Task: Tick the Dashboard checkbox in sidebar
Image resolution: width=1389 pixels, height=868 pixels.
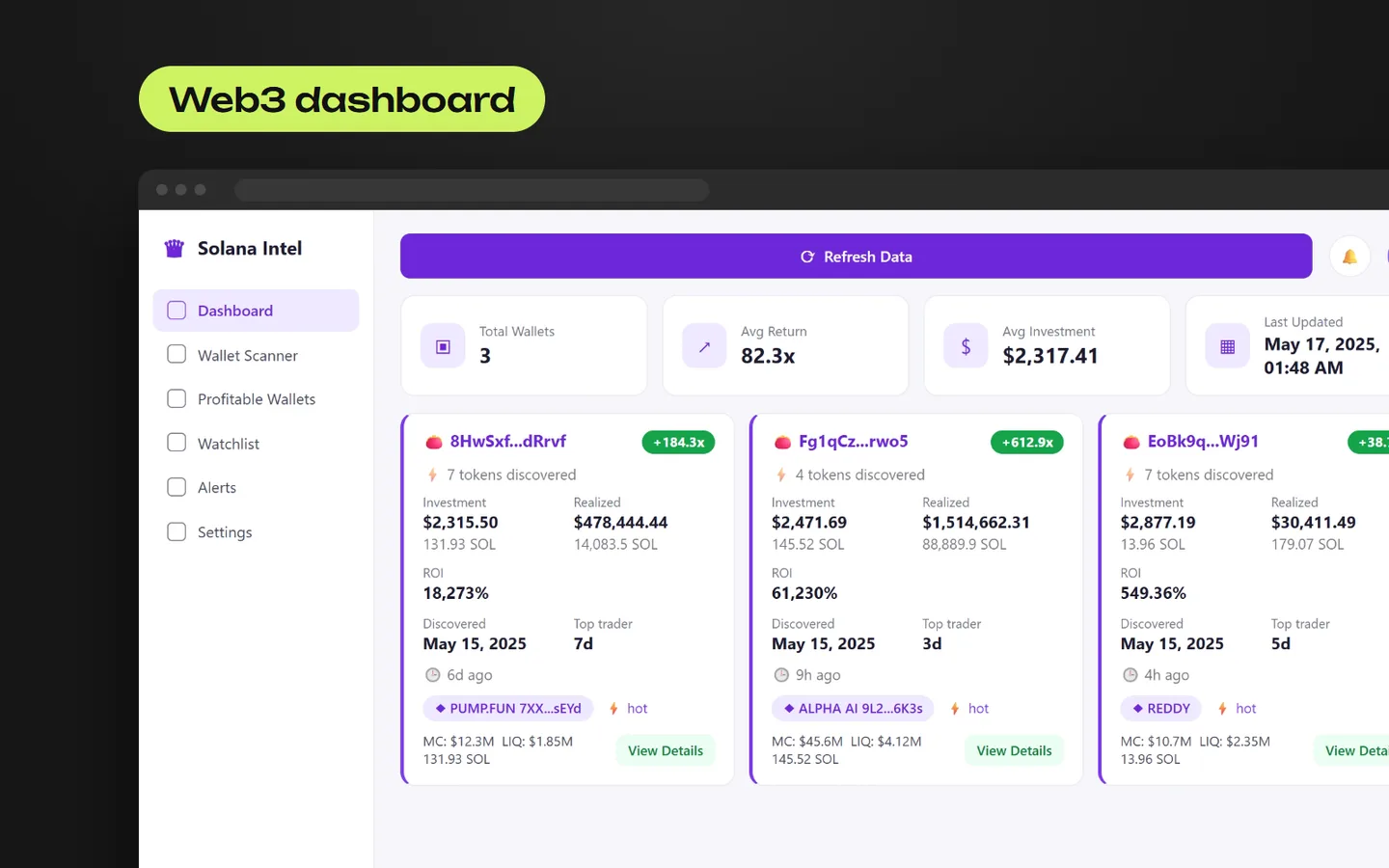Action: [177, 311]
